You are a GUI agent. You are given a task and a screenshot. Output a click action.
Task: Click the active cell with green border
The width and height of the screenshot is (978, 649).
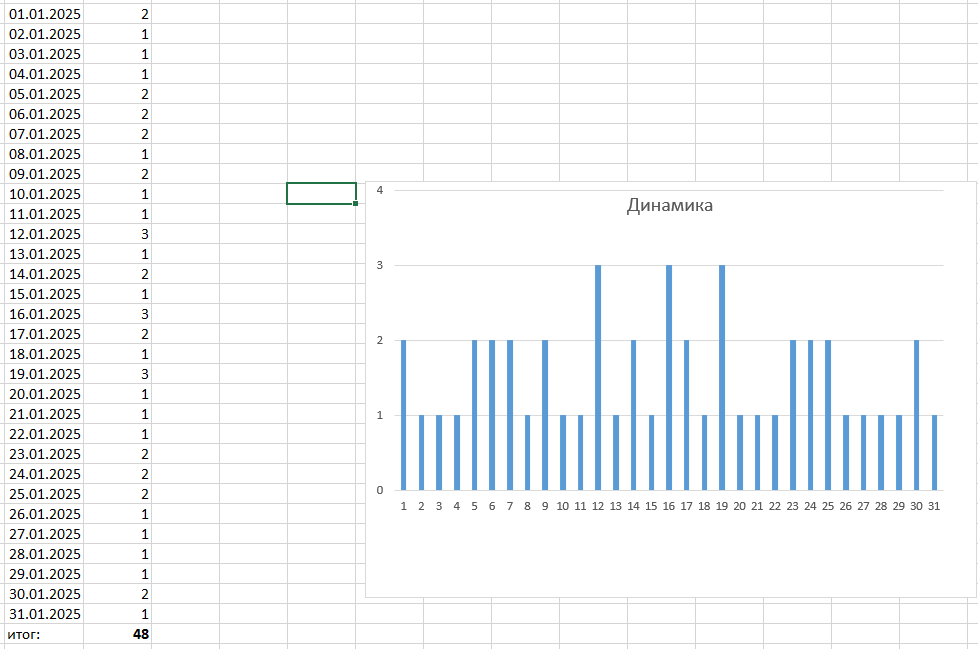[321, 194]
